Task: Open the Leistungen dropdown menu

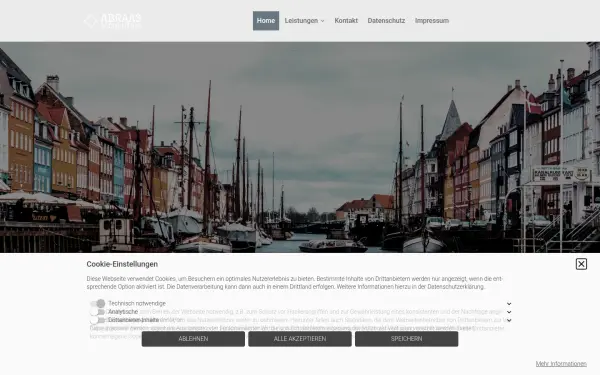Action: (305, 21)
